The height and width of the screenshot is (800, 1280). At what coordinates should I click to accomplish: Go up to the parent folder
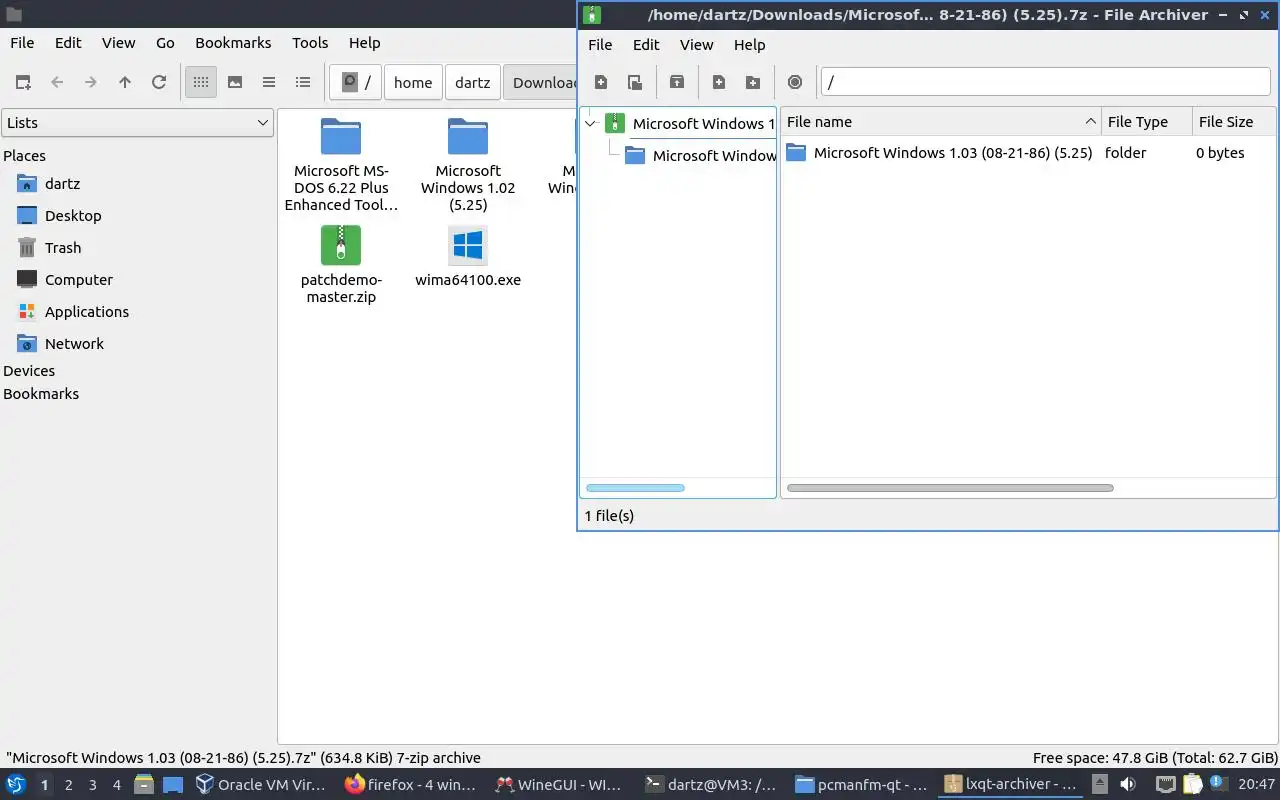125,82
